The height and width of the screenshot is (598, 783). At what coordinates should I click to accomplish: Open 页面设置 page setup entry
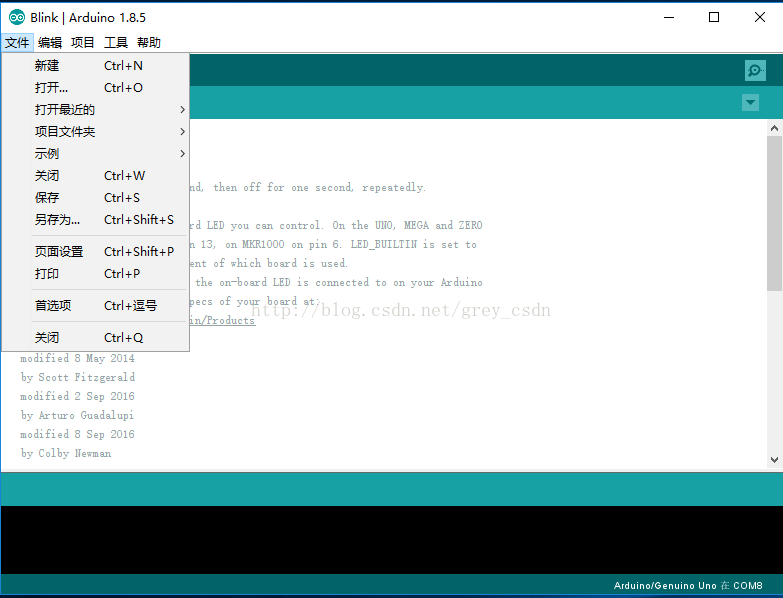point(96,252)
